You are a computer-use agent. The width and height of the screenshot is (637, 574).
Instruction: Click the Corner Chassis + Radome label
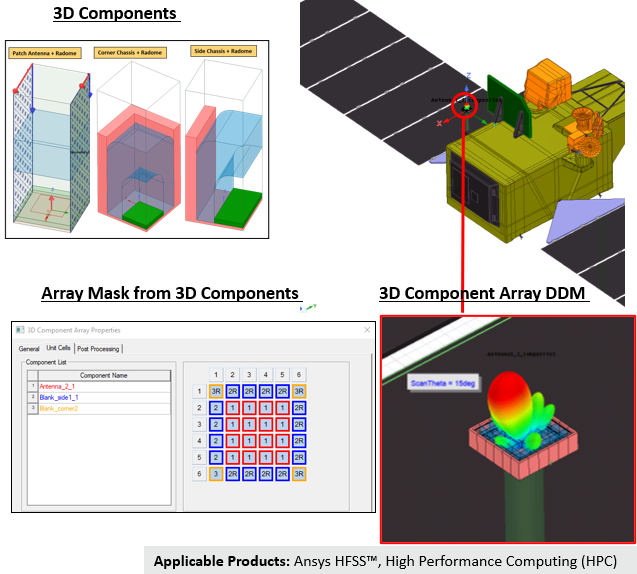tap(130, 53)
